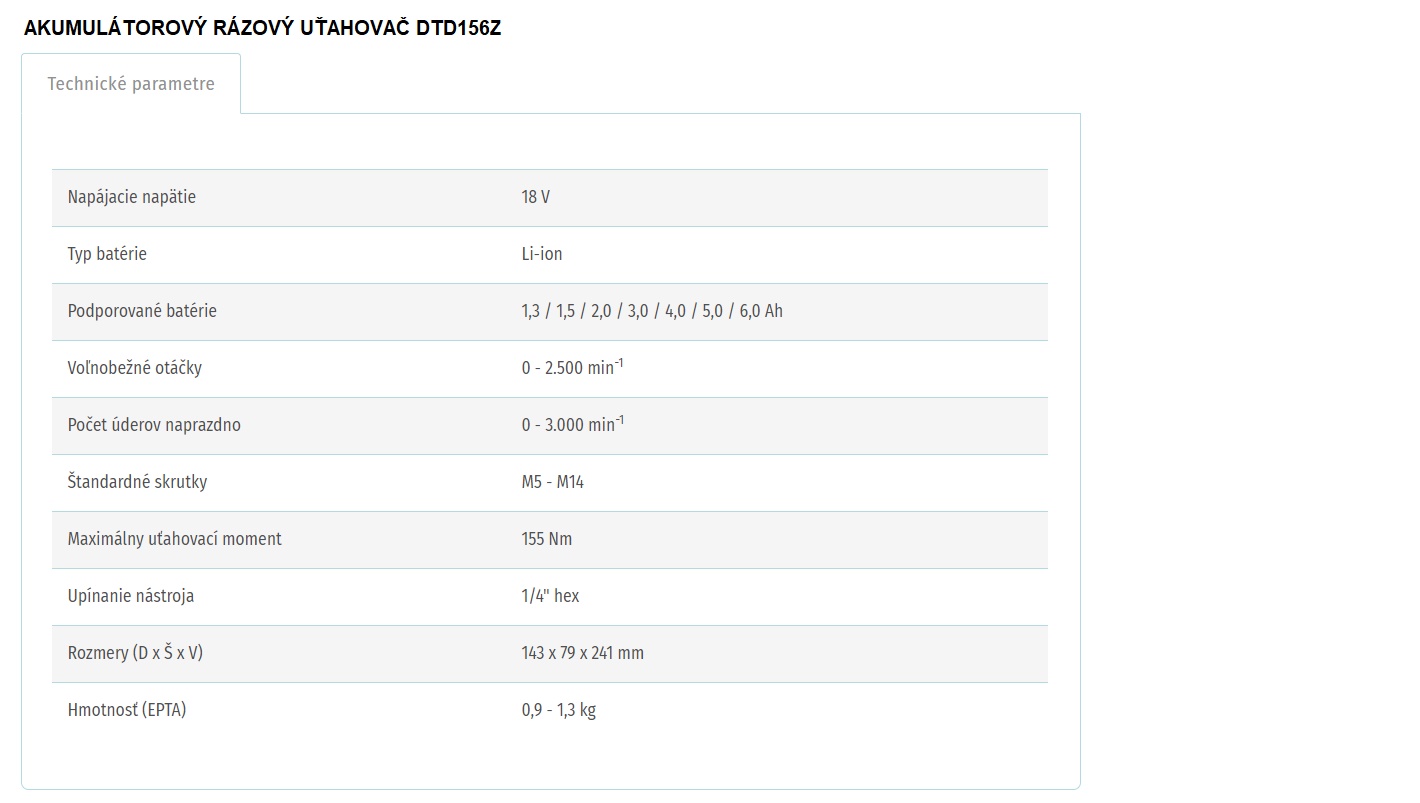Select the Maximálny uťahovací moment label
This screenshot has height=803, width=1420.
click(x=175, y=539)
